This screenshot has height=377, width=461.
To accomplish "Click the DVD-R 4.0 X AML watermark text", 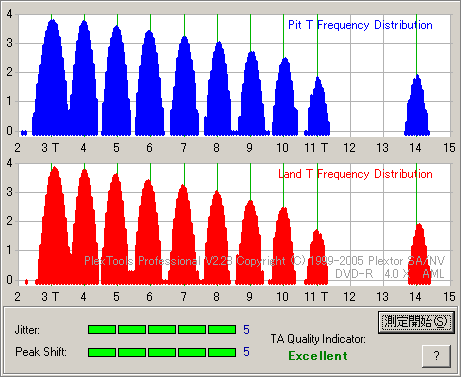I will click(x=390, y=274).
